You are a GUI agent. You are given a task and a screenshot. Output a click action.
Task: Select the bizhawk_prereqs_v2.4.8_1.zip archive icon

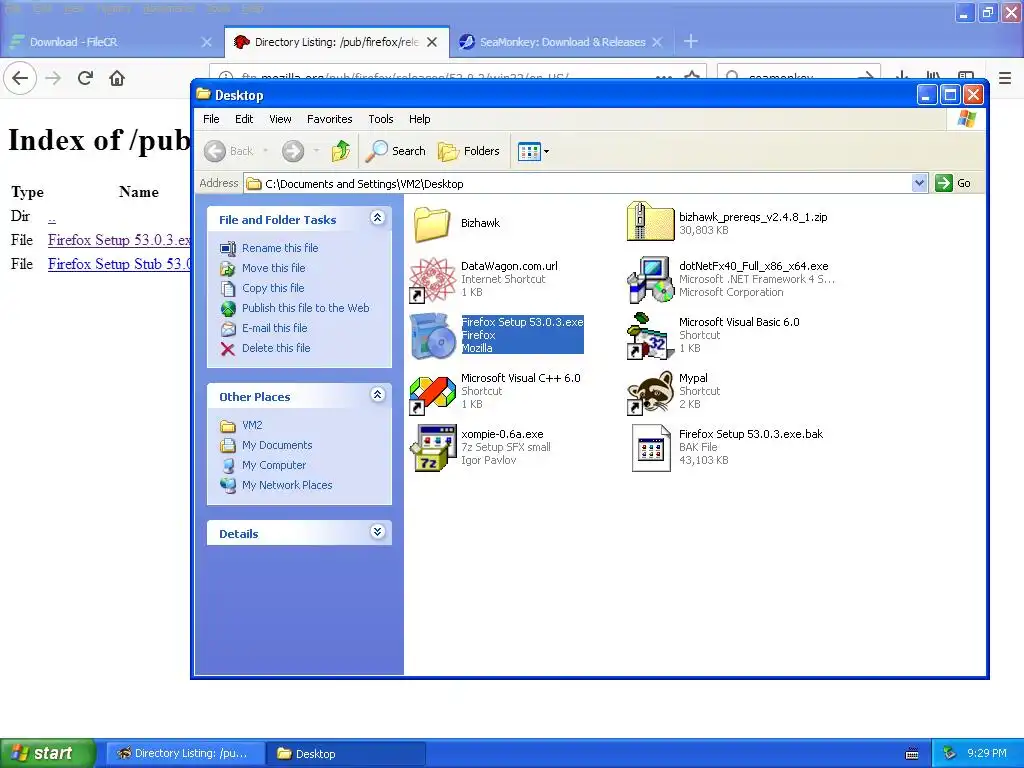pos(650,222)
